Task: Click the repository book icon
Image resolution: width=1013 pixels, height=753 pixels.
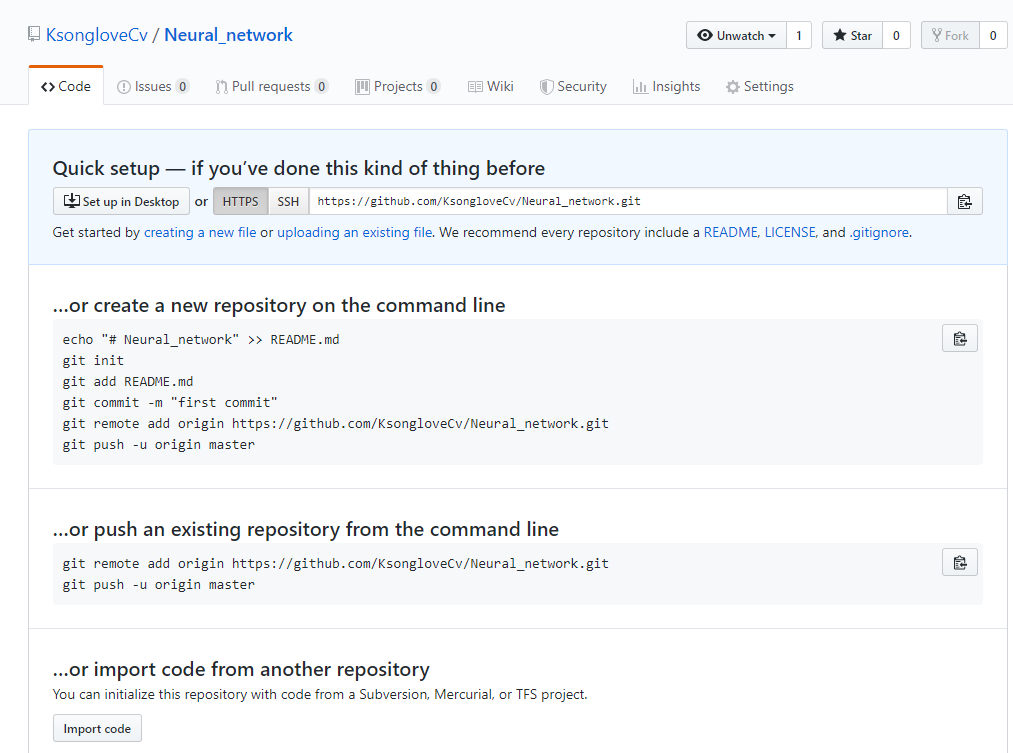Action: point(35,36)
